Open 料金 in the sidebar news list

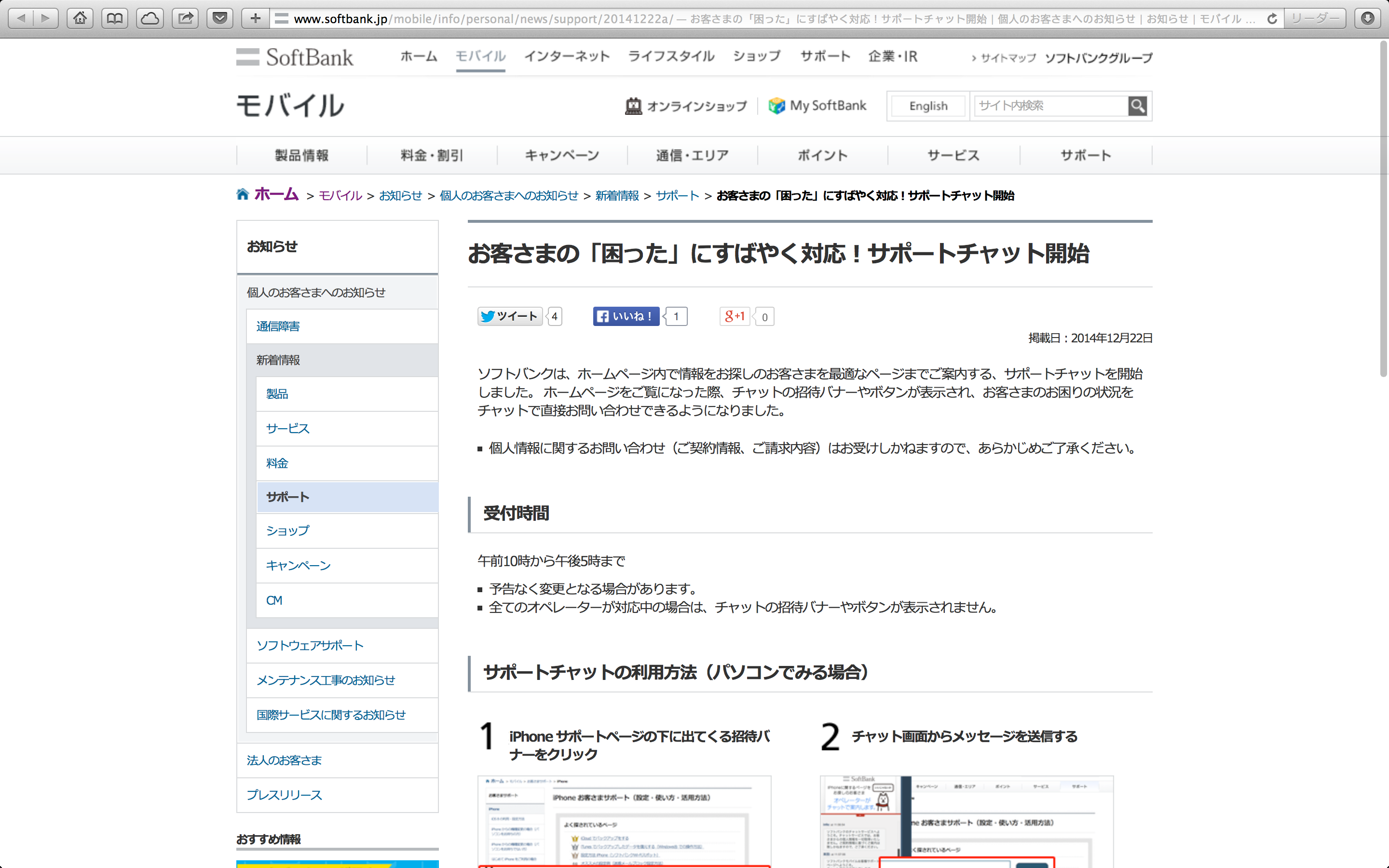tap(347, 463)
